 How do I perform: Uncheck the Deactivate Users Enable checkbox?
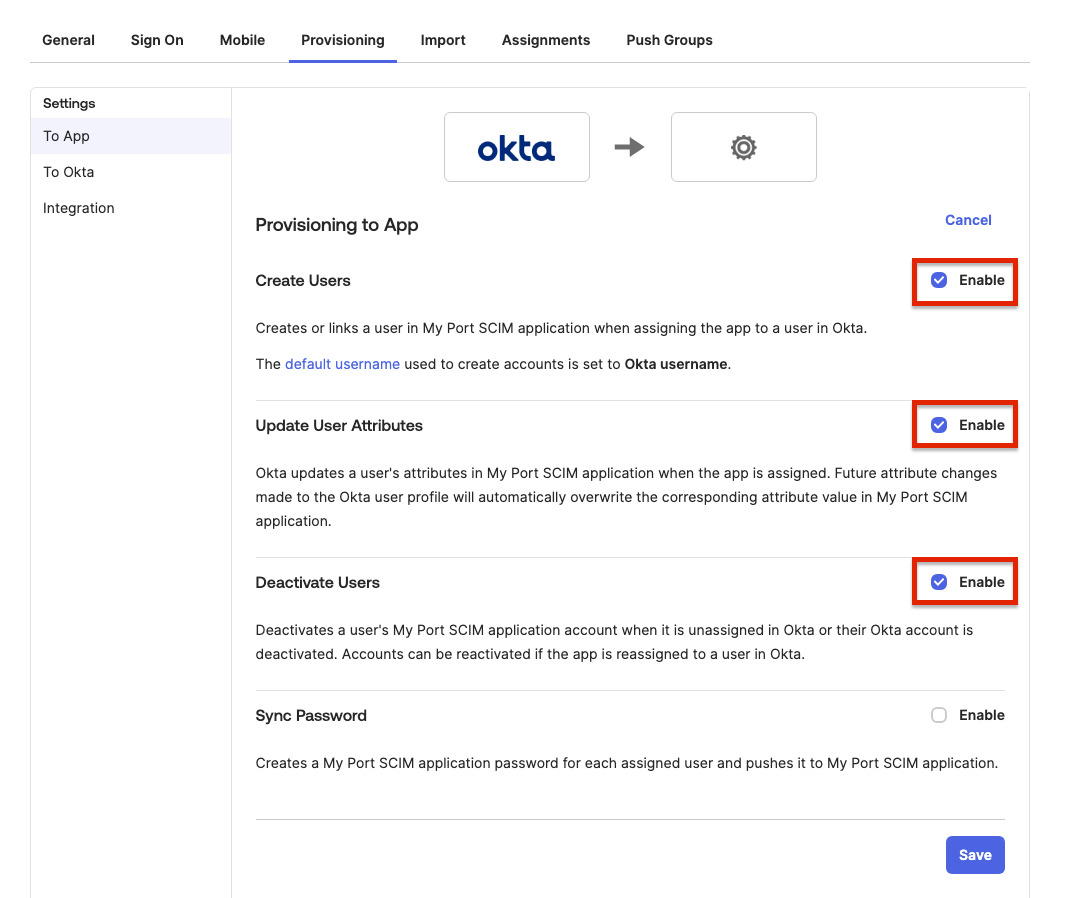click(x=939, y=582)
